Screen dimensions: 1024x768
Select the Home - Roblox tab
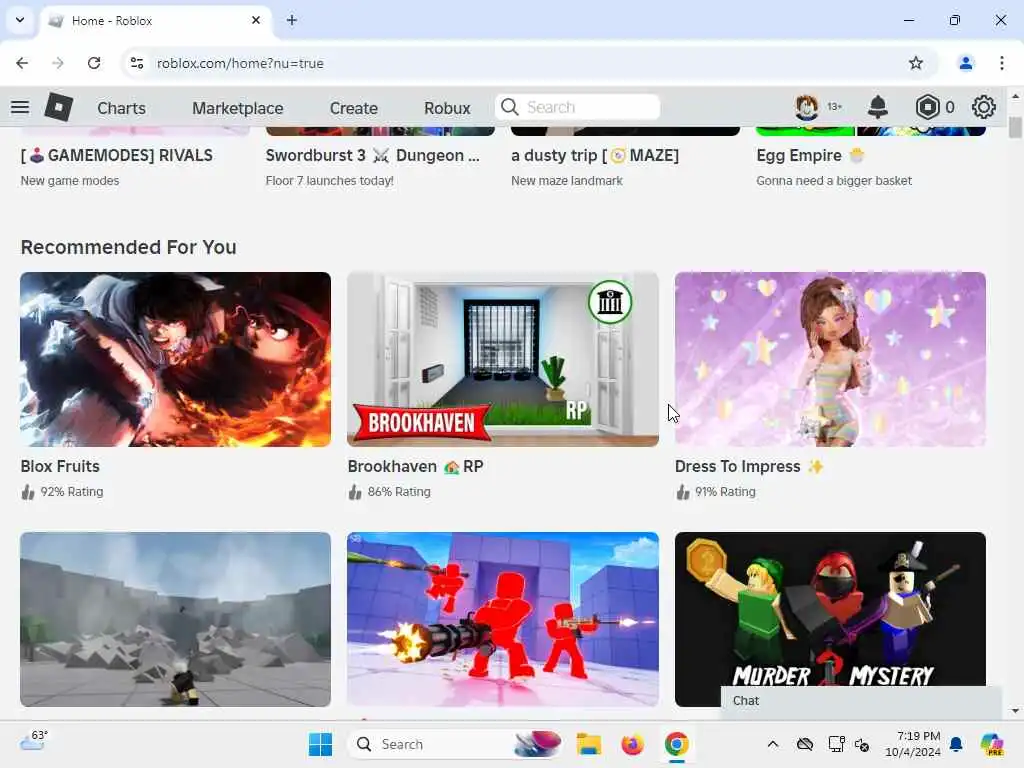[156, 21]
